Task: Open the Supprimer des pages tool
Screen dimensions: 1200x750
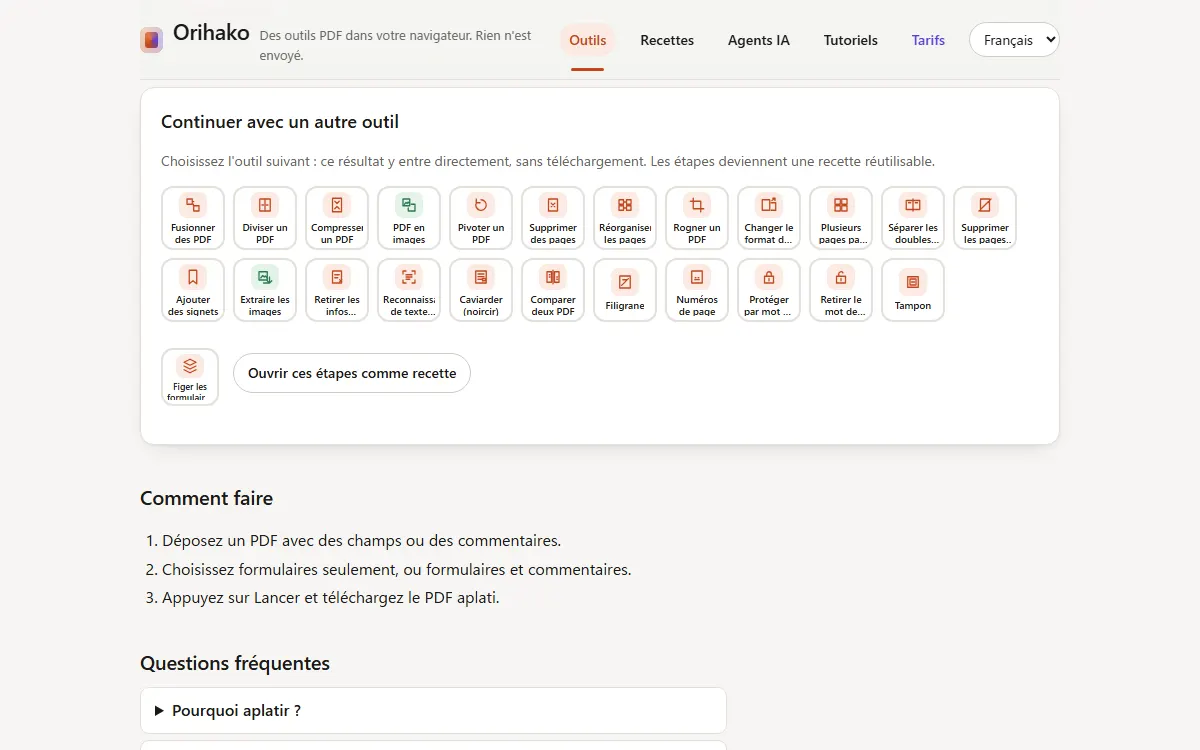Action: click(553, 218)
